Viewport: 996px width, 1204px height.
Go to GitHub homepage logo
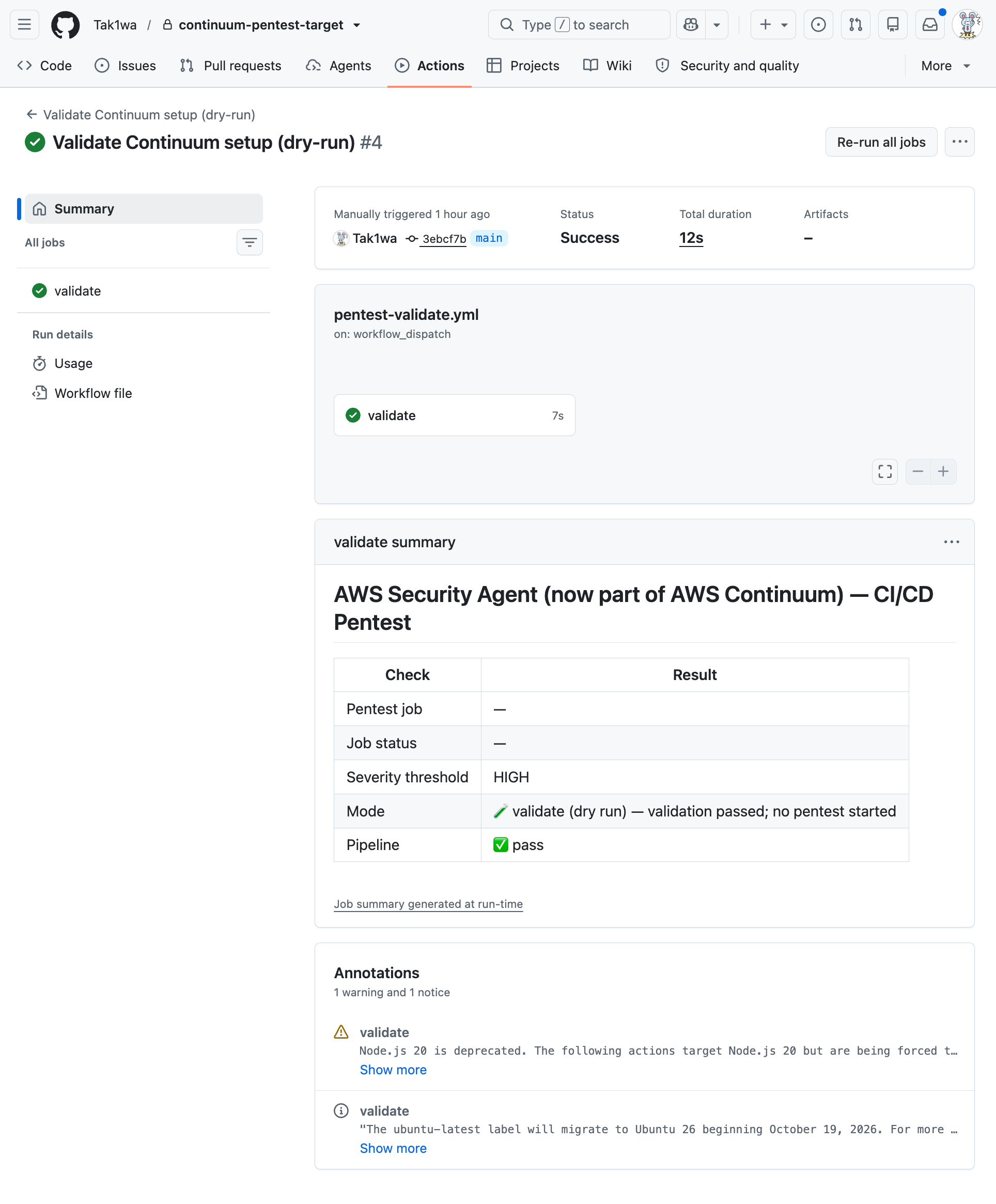(x=65, y=25)
